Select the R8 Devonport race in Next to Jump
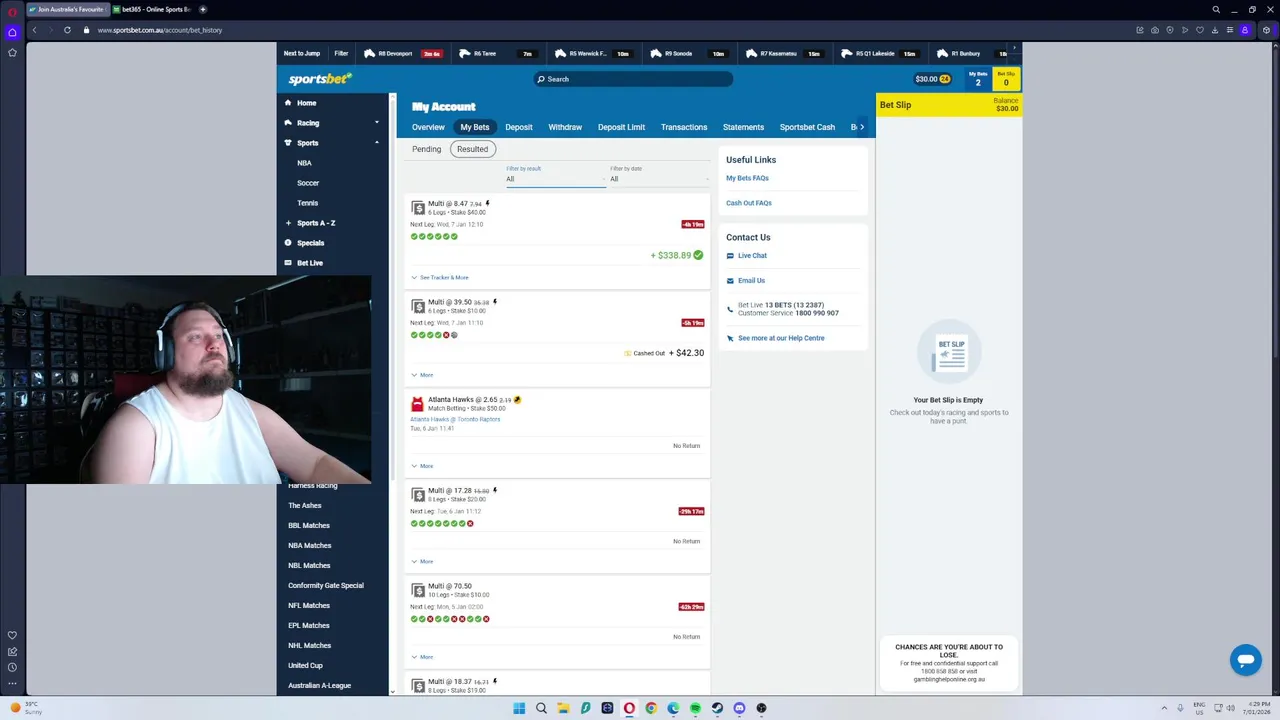Screen dimensions: 1280x720 [402, 54]
